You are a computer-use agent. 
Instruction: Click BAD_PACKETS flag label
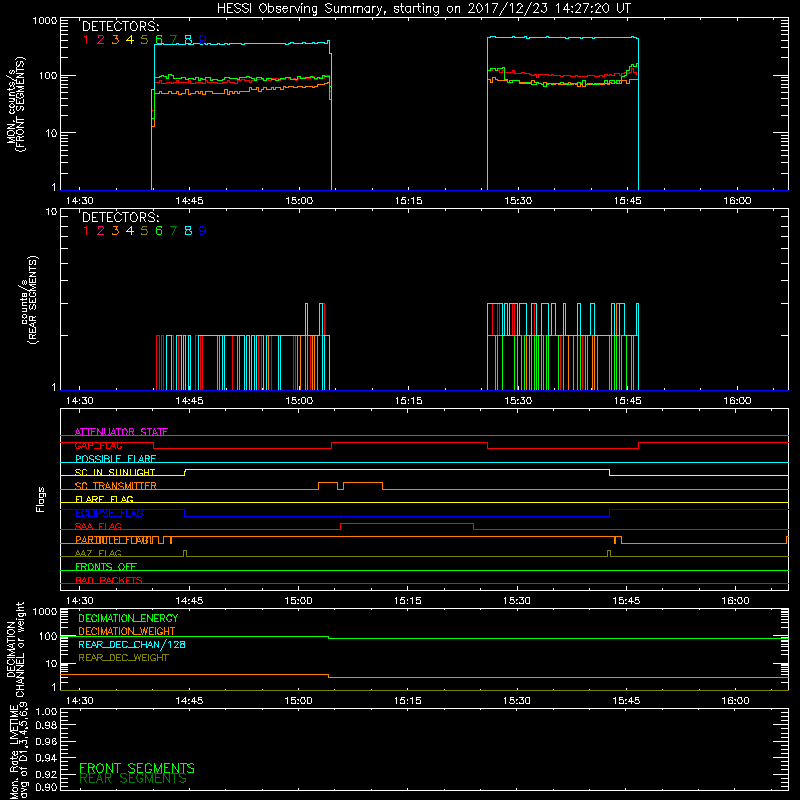click(109, 581)
